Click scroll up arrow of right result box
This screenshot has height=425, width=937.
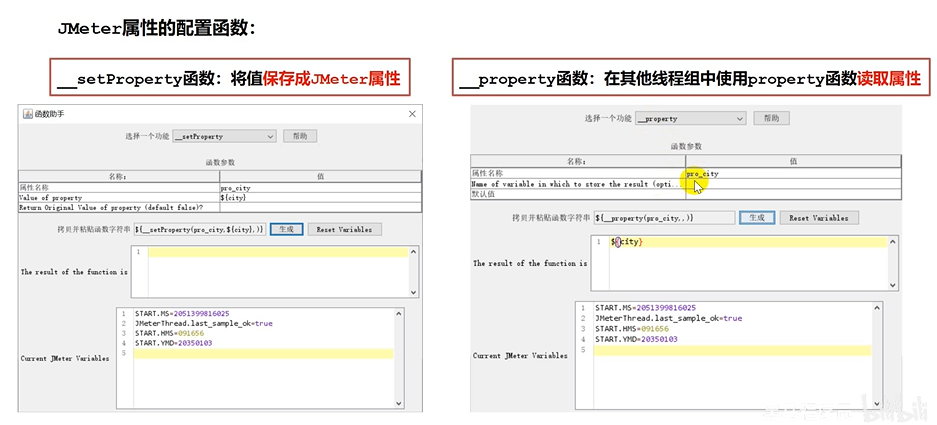[x=893, y=241]
